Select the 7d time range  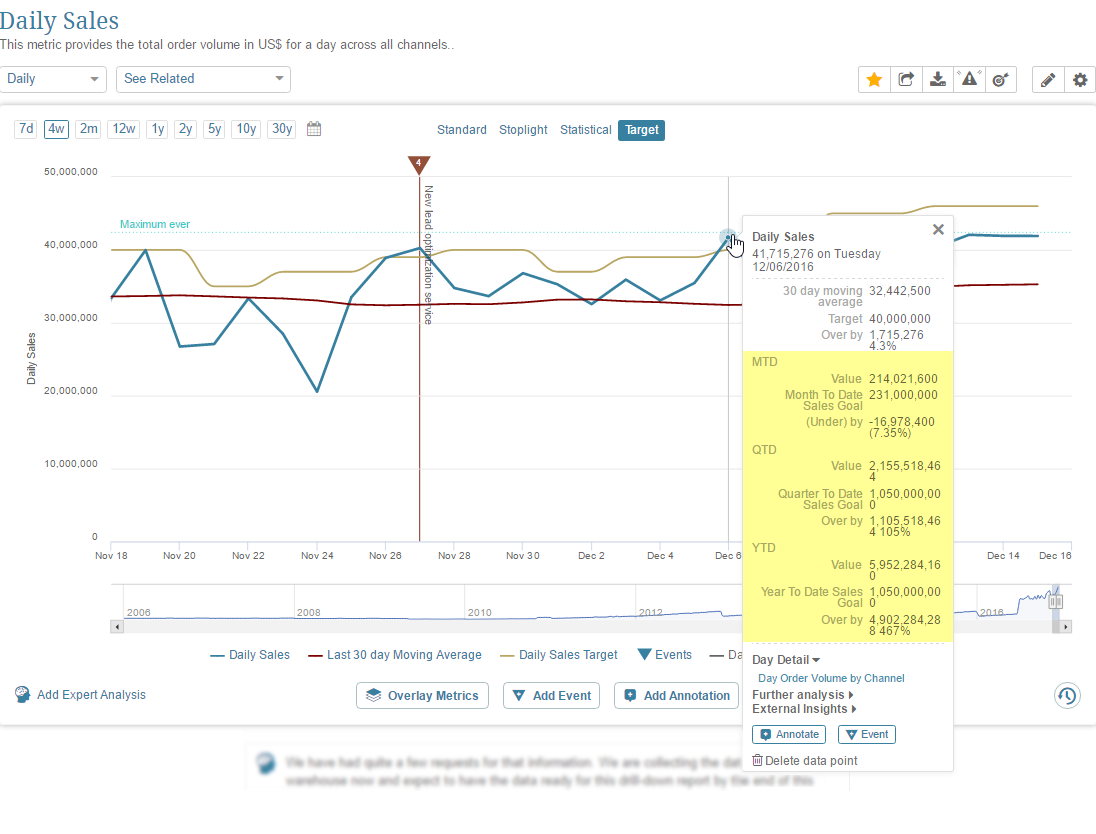pyautogui.click(x=26, y=129)
